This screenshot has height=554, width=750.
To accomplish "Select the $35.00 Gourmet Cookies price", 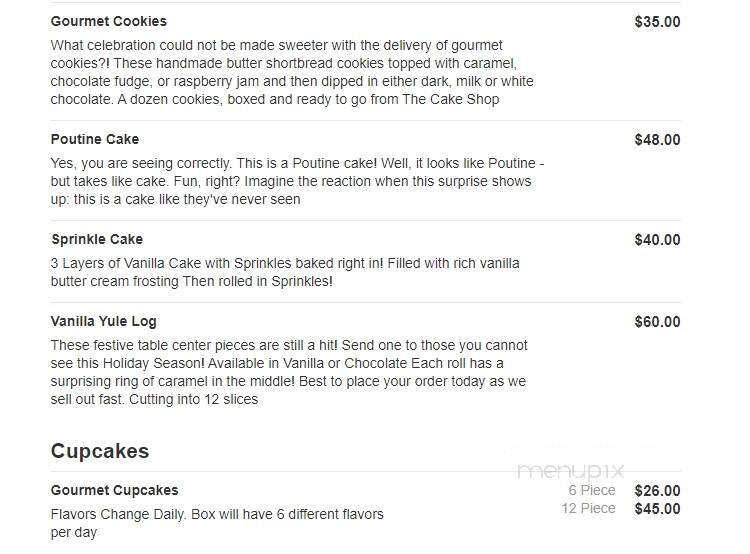I will [x=657, y=21].
